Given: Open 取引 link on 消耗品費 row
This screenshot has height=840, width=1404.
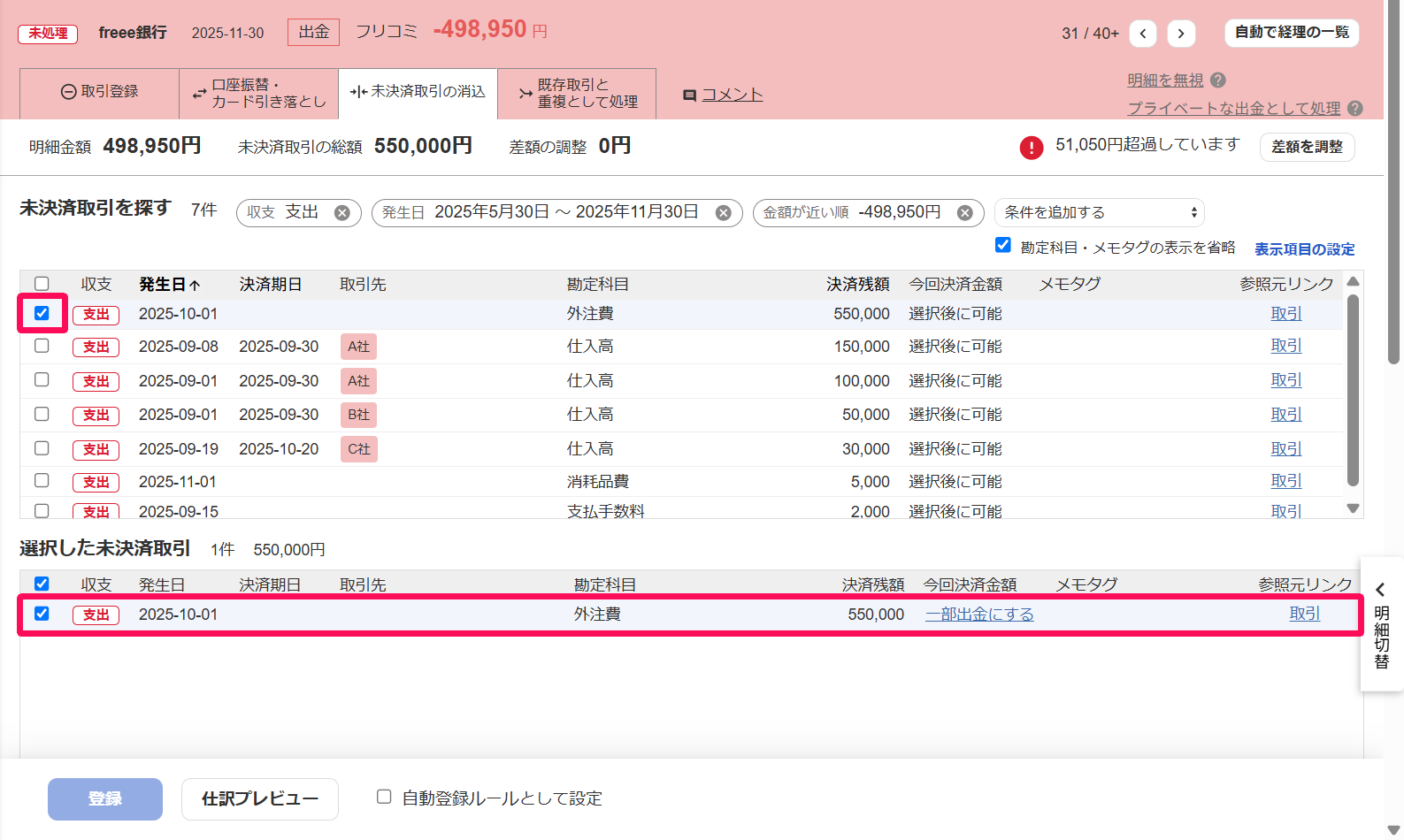Looking at the screenshot, I should (1286, 481).
